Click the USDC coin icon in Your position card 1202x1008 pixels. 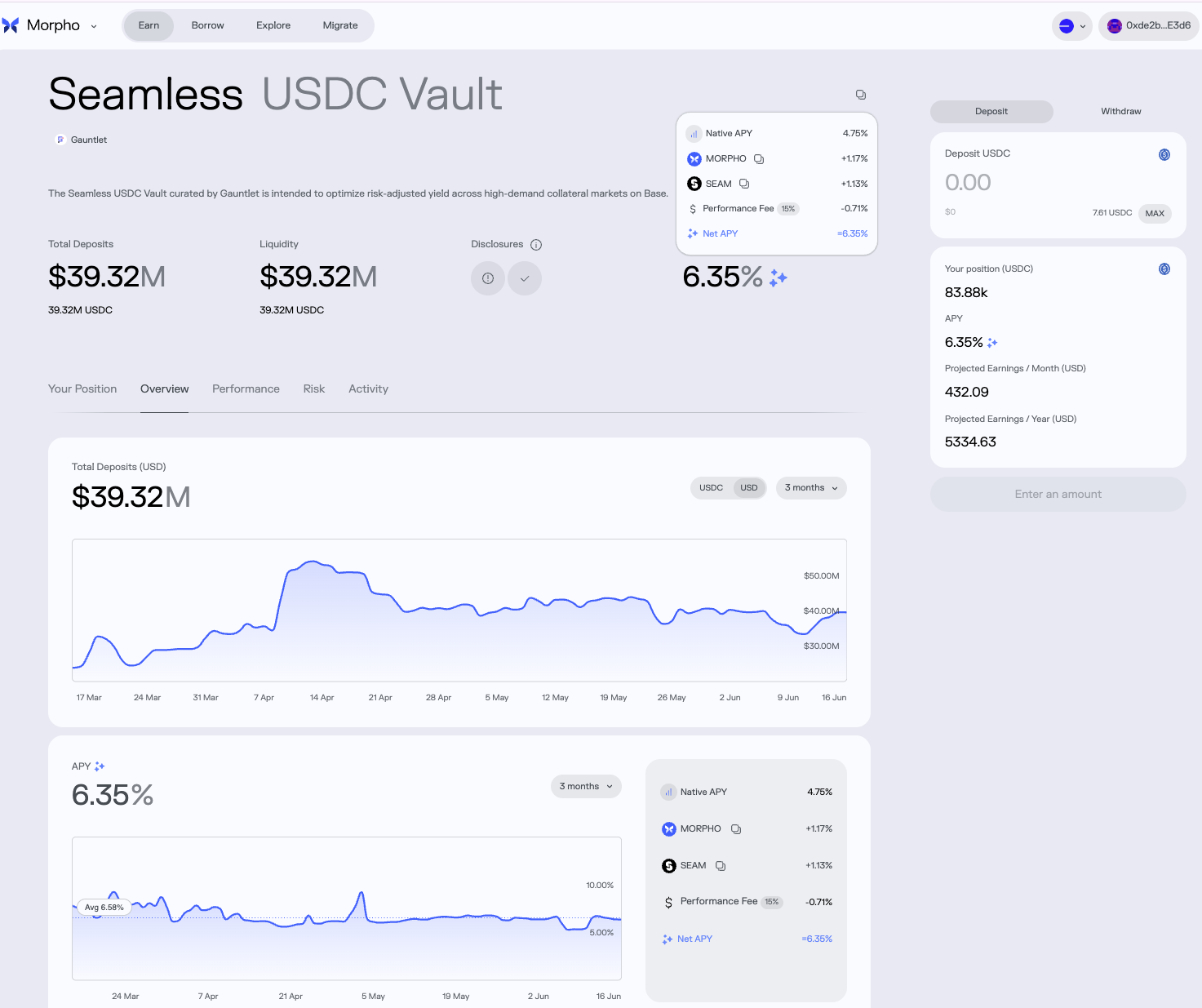click(1164, 269)
